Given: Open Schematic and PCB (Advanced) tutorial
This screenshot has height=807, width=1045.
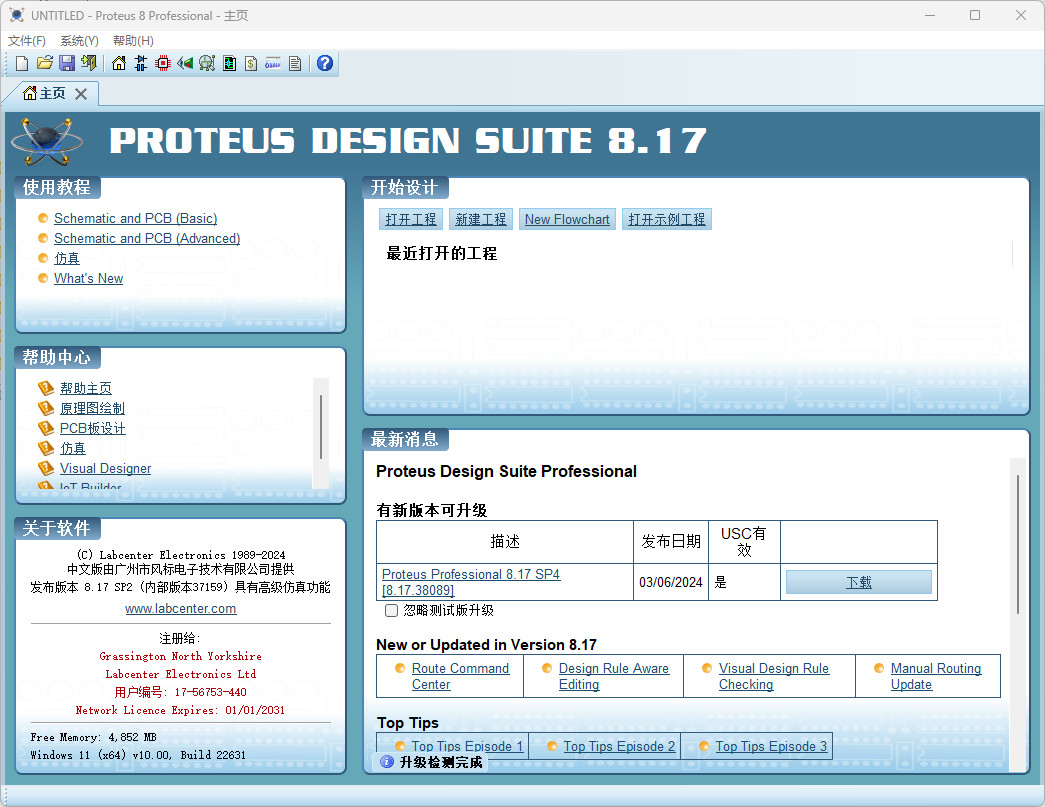Looking at the screenshot, I should click(x=147, y=239).
